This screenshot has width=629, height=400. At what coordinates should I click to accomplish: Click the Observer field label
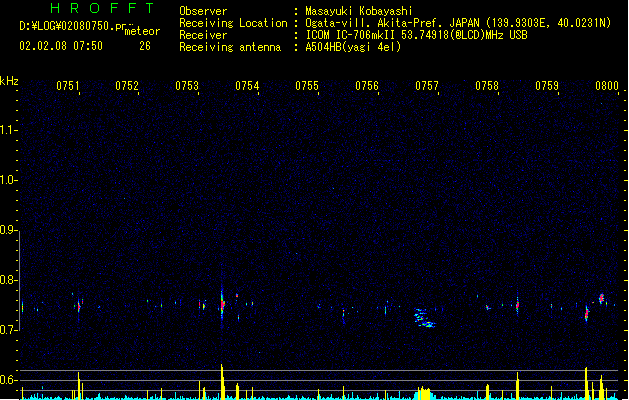click(x=203, y=11)
